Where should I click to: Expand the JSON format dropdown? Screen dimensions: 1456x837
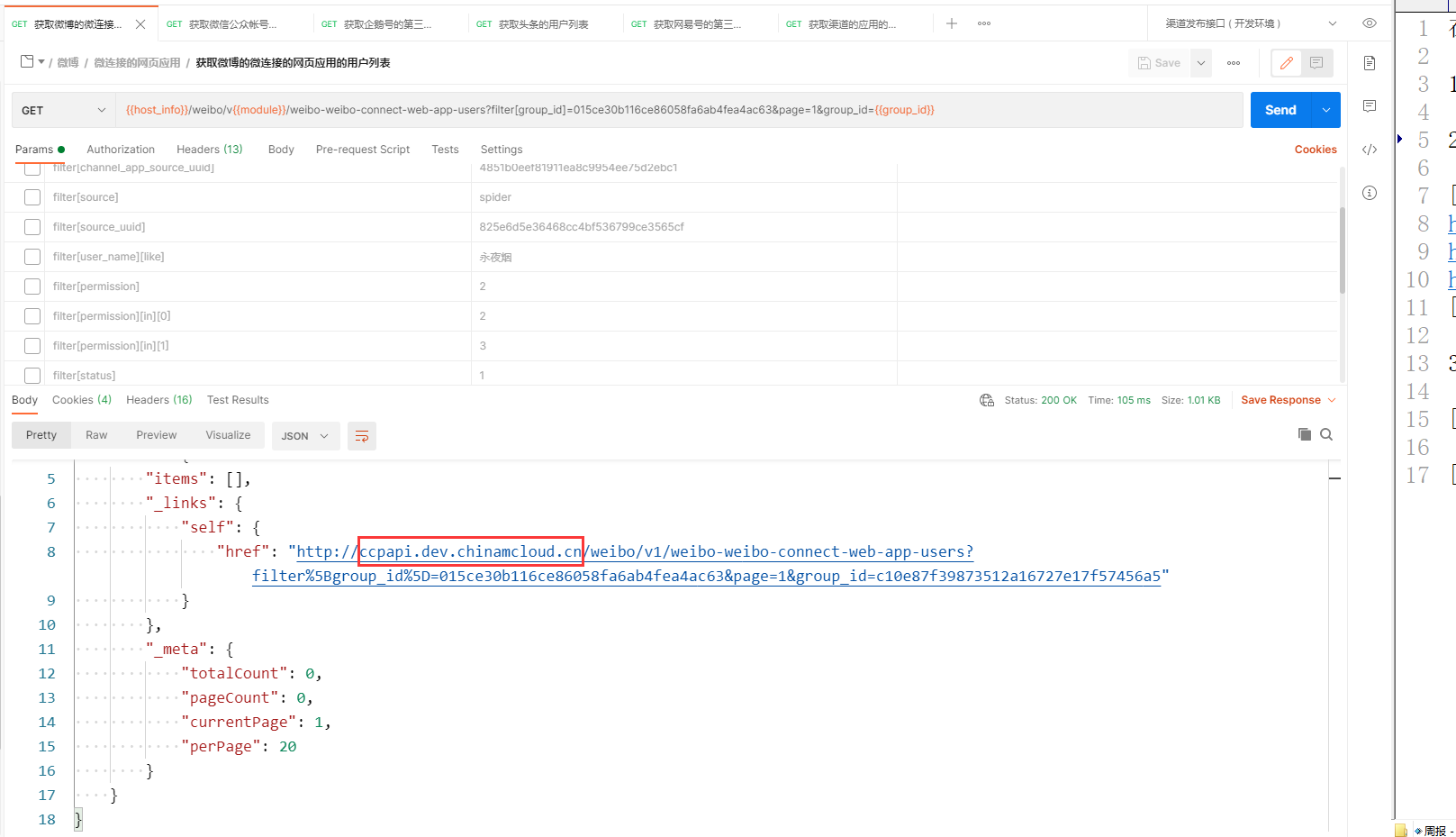pos(304,436)
